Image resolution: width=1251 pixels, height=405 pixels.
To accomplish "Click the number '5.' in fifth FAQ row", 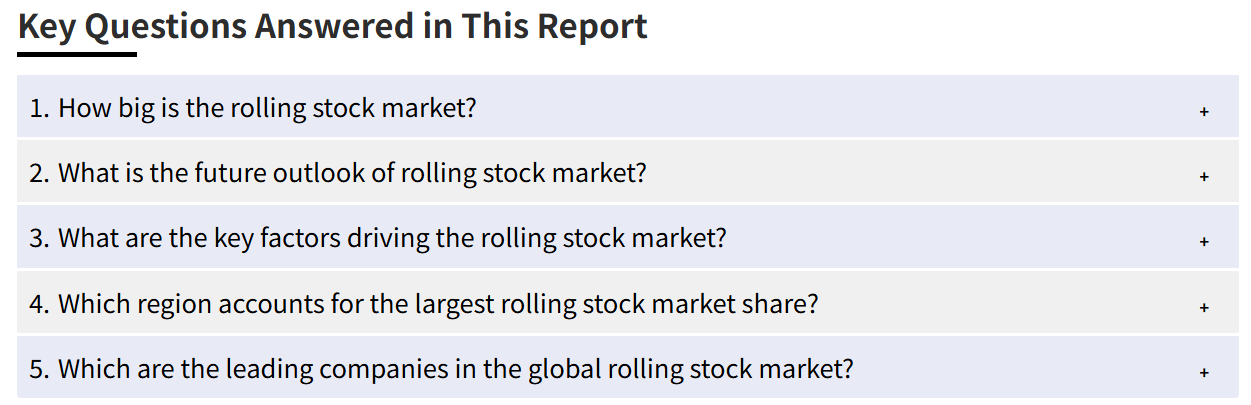I will [x=40, y=369].
